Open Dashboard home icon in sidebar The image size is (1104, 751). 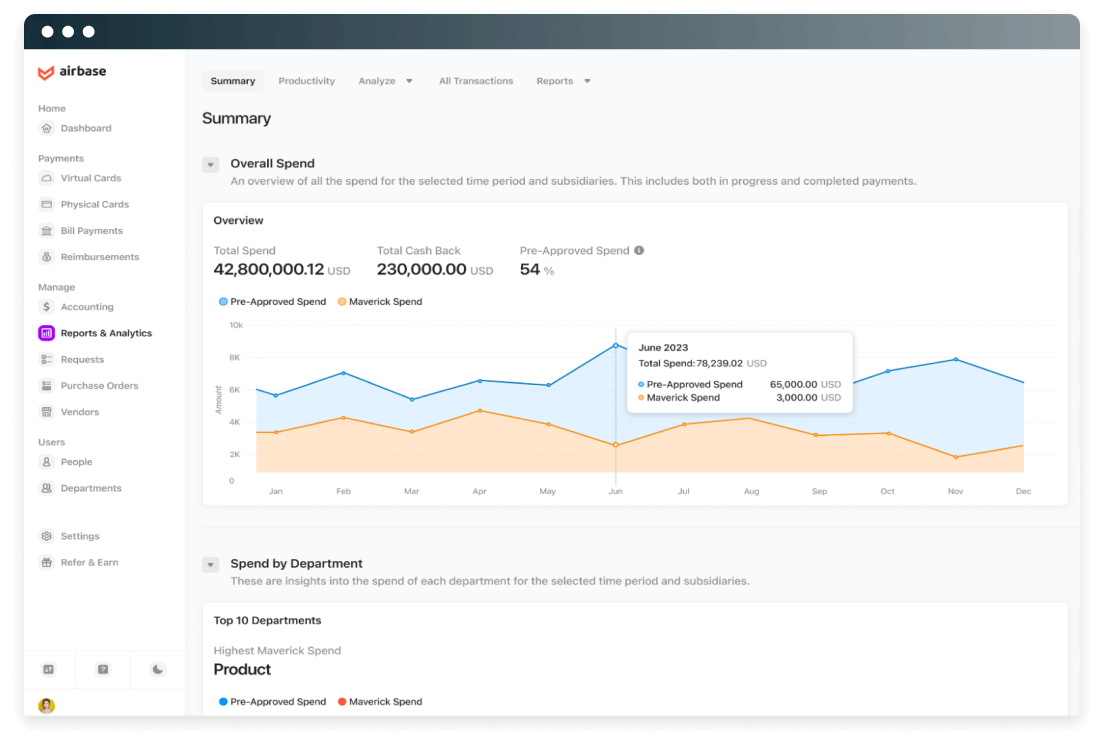click(46, 128)
